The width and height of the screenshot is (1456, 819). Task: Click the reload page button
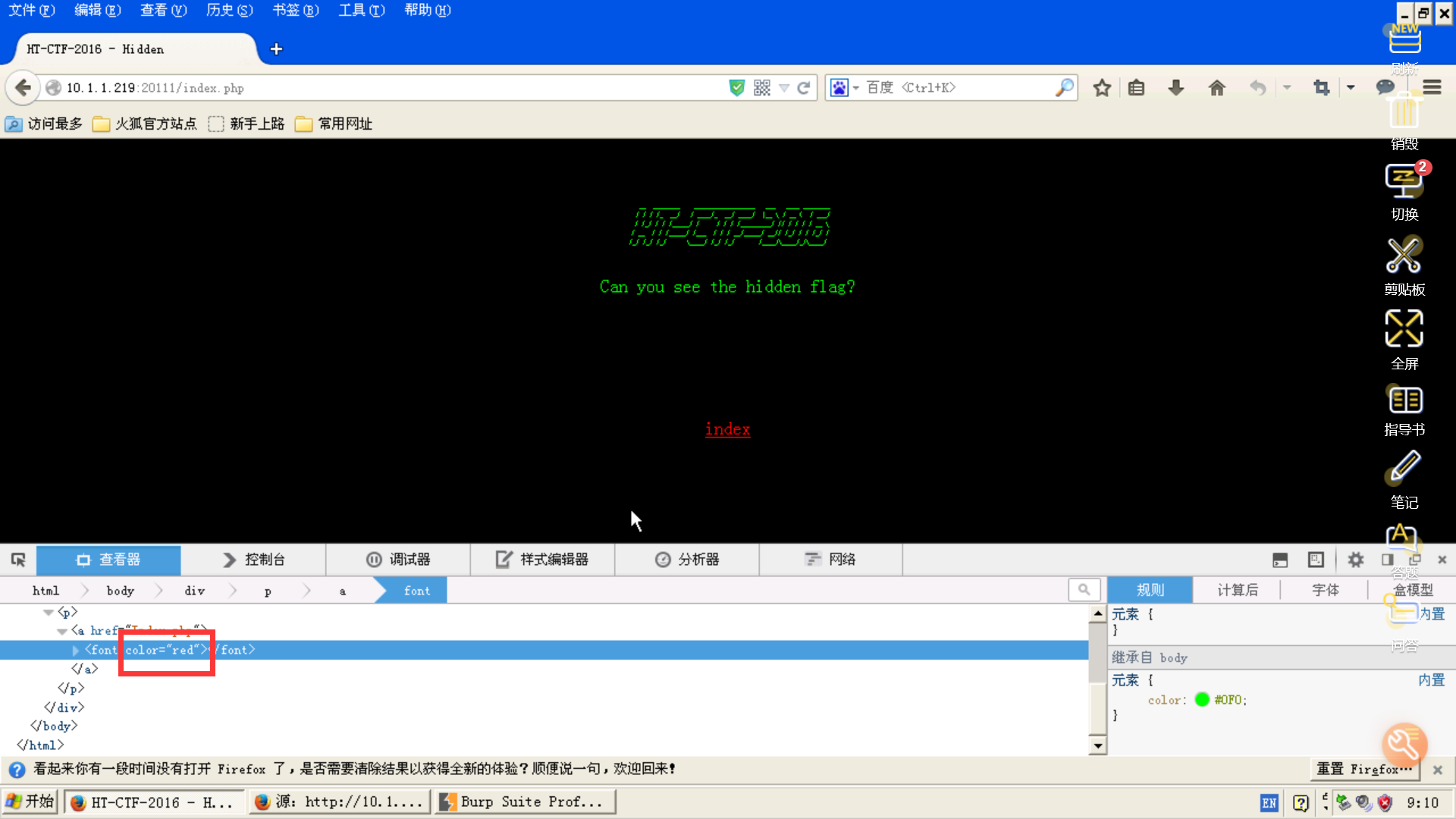804,88
